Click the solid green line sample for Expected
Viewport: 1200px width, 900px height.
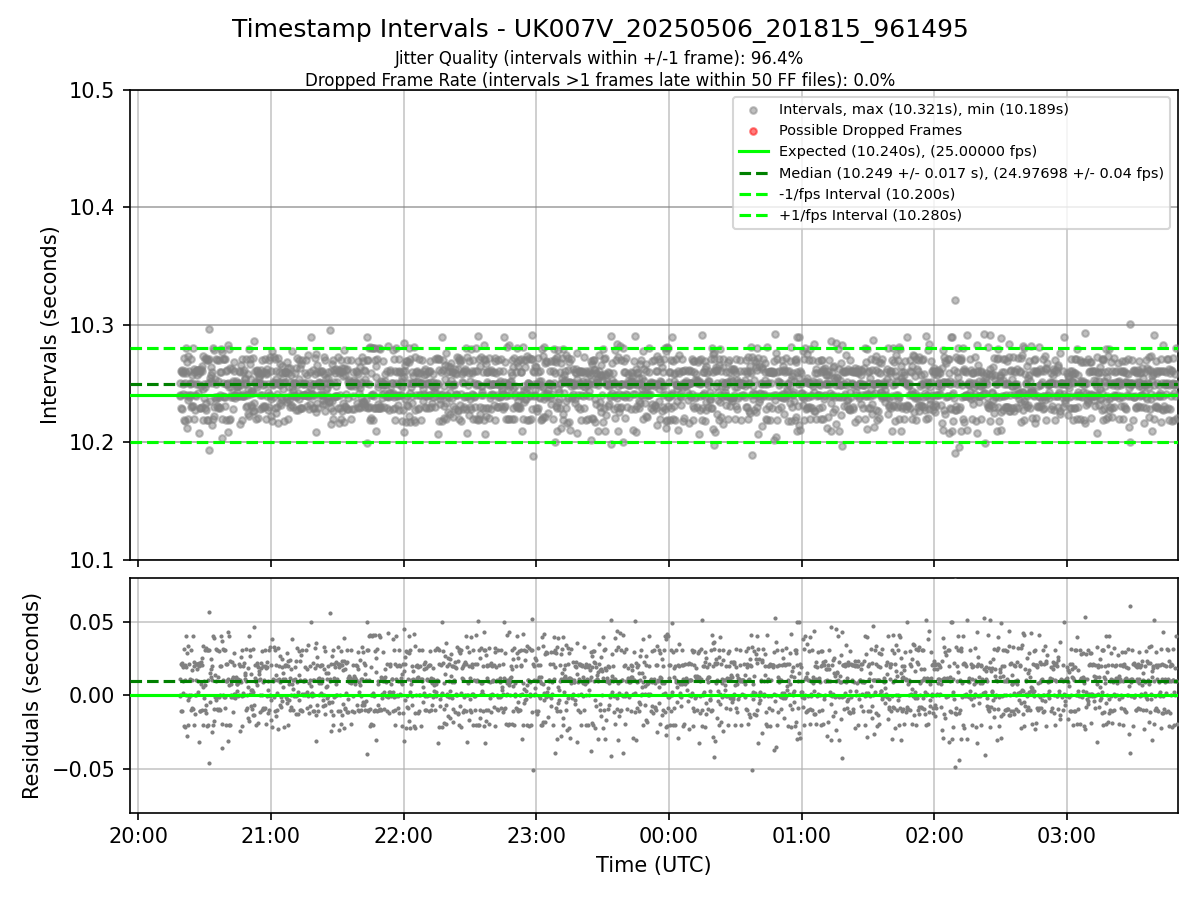754,152
